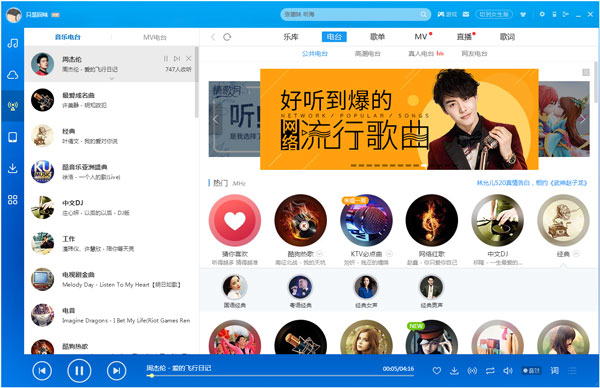Select the radio station sidebar icon
600x388 pixels.
pos(13,106)
